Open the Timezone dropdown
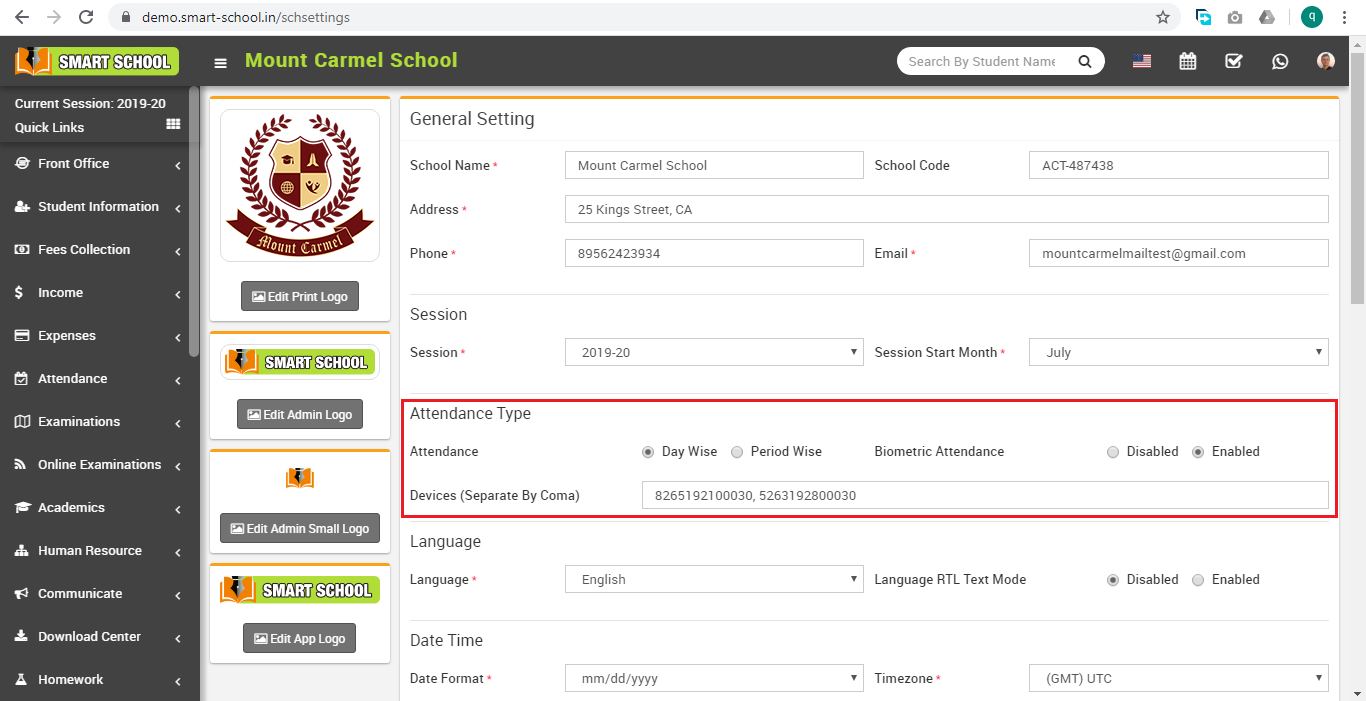The width and height of the screenshot is (1366, 701). point(1178,678)
